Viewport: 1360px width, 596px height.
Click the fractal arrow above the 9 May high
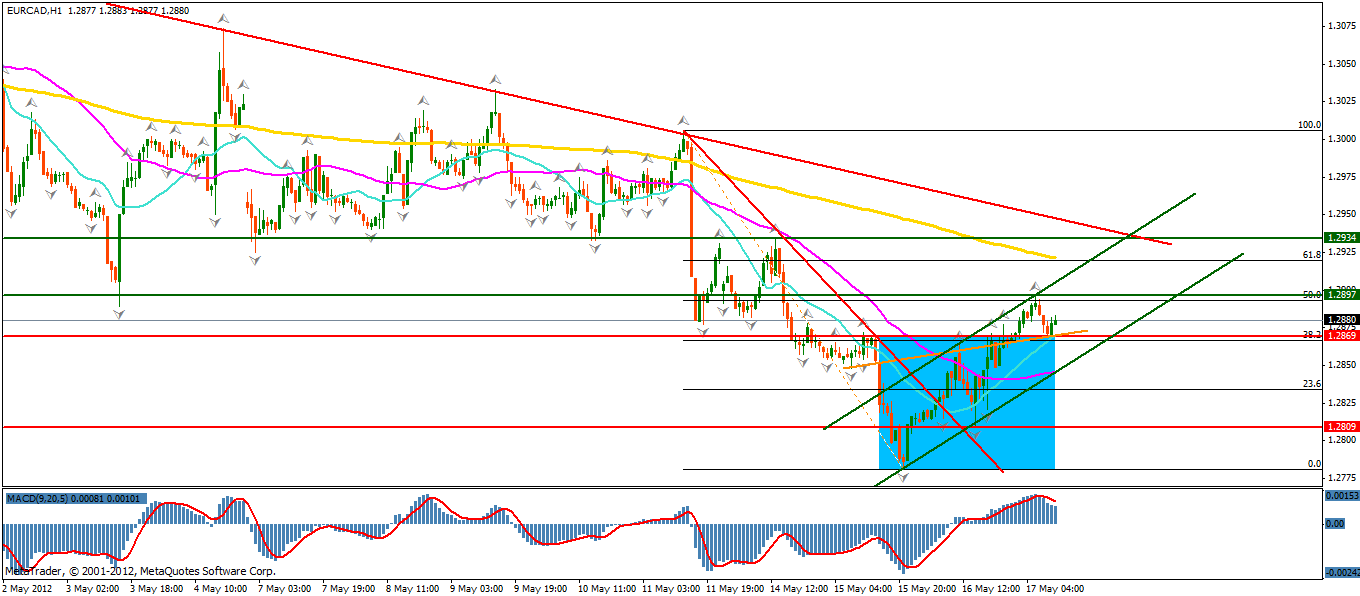(494, 78)
